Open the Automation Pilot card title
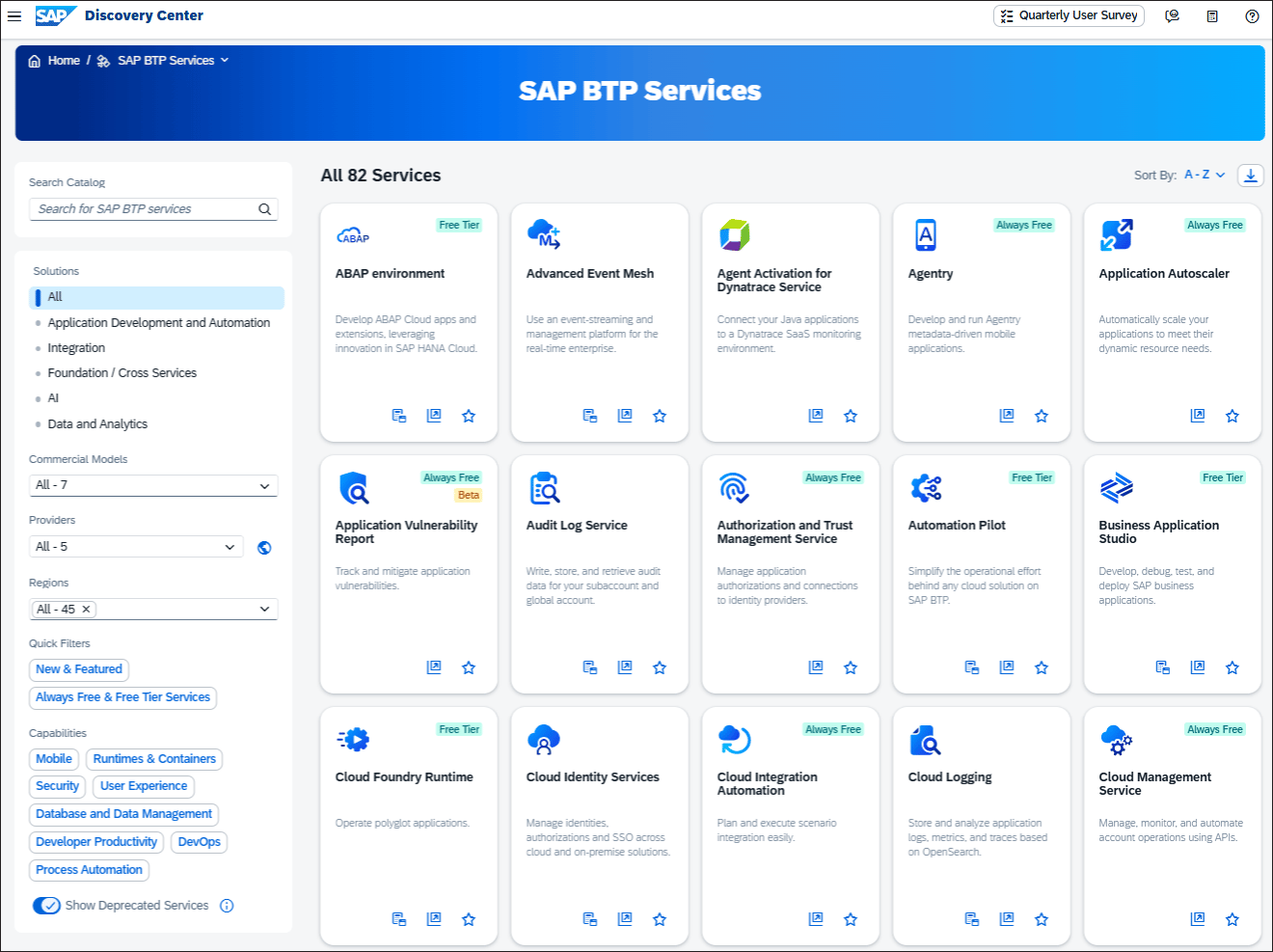 (x=957, y=526)
